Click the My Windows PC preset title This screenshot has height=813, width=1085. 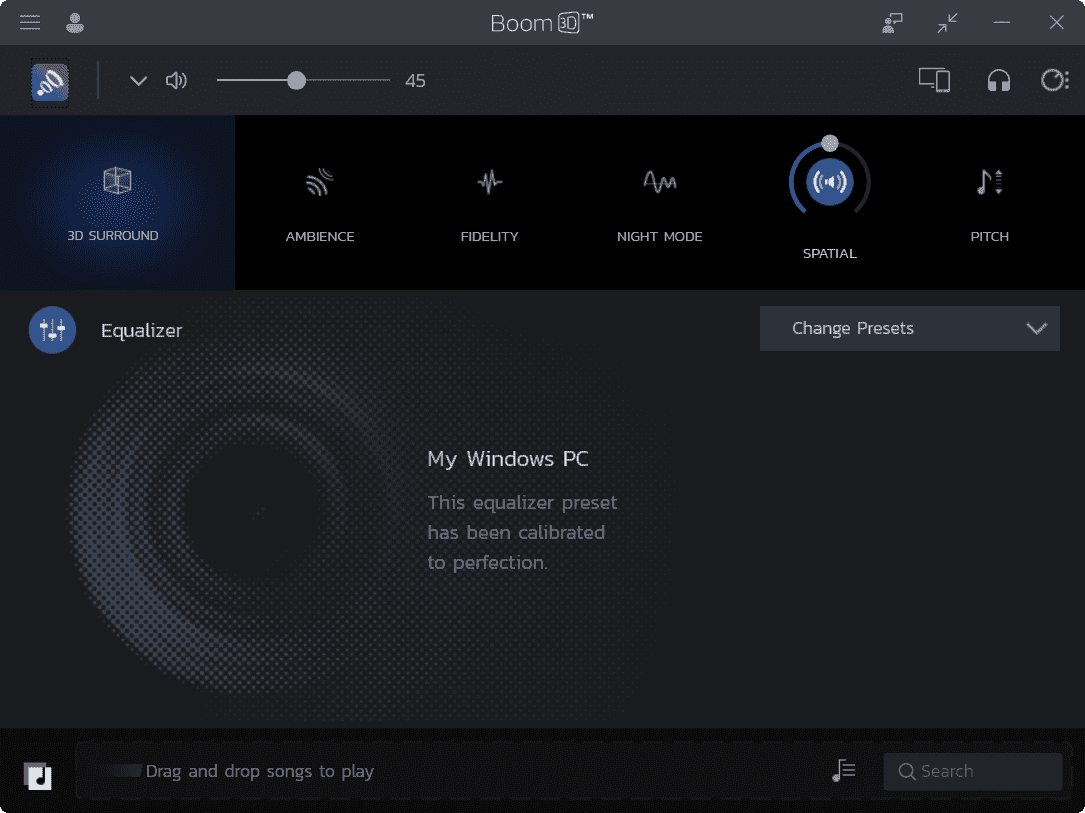tap(508, 459)
